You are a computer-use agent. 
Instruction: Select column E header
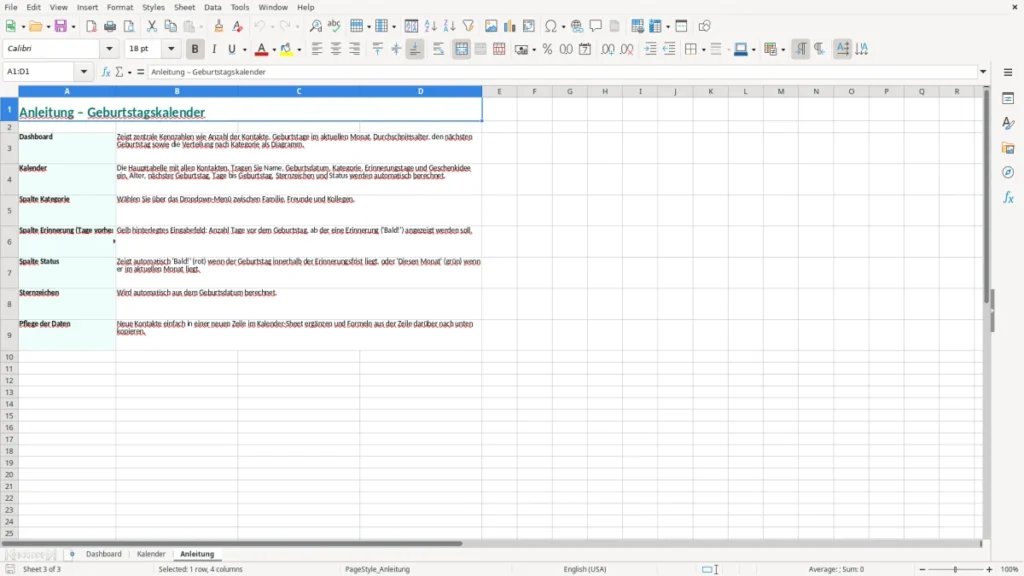click(x=500, y=91)
